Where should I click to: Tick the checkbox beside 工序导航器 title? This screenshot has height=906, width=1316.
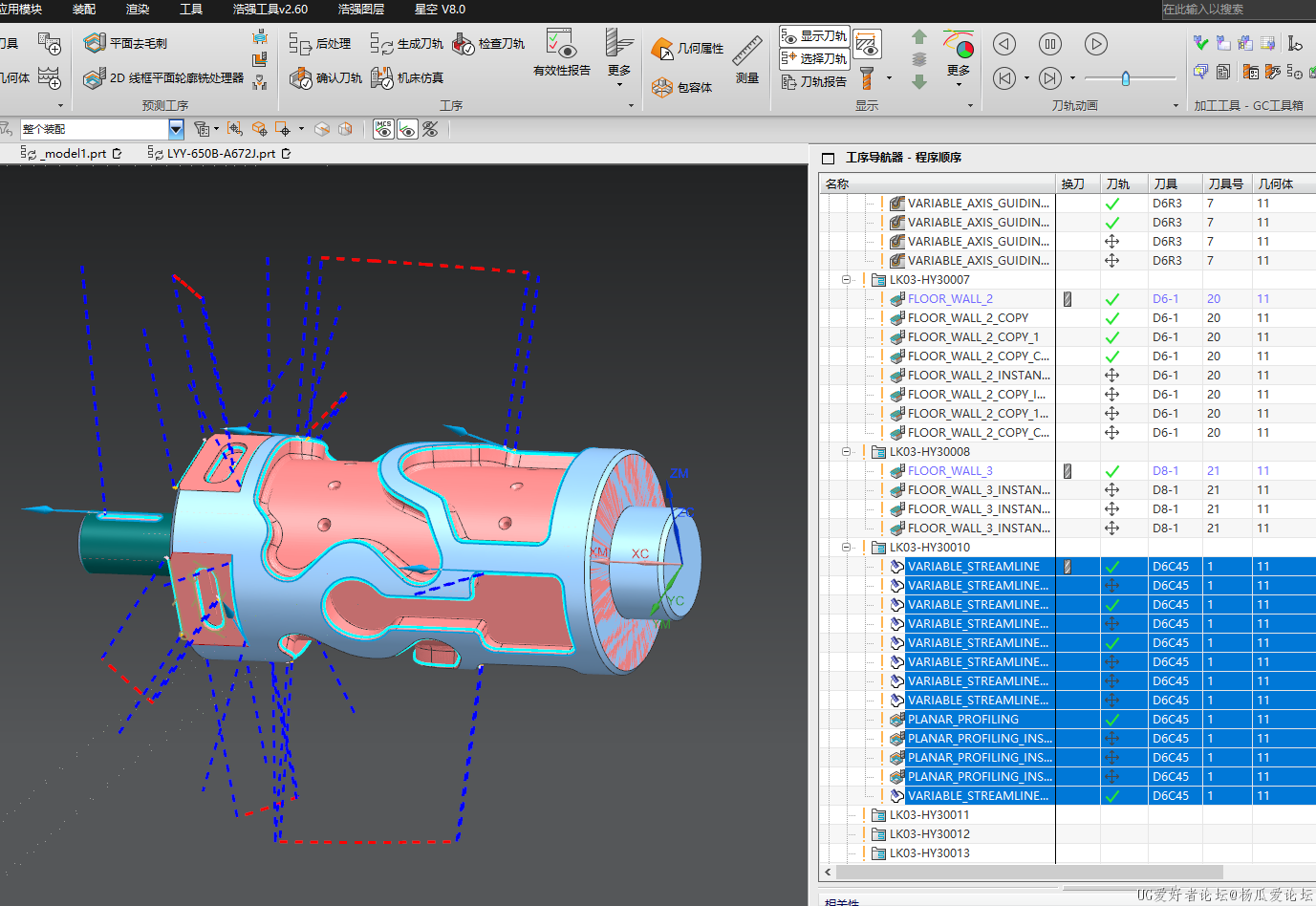tap(829, 158)
